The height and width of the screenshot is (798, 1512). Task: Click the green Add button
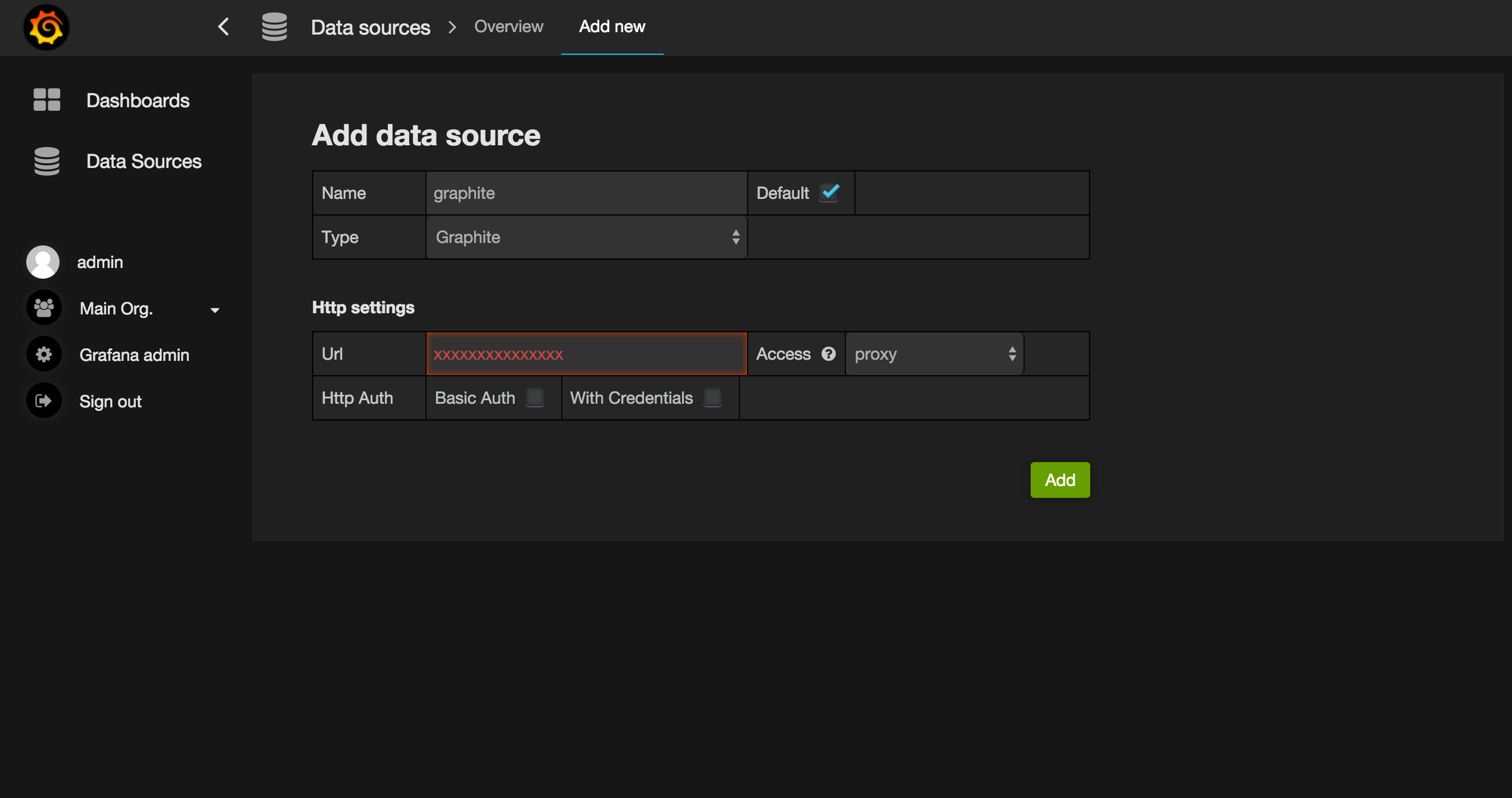pyautogui.click(x=1060, y=480)
